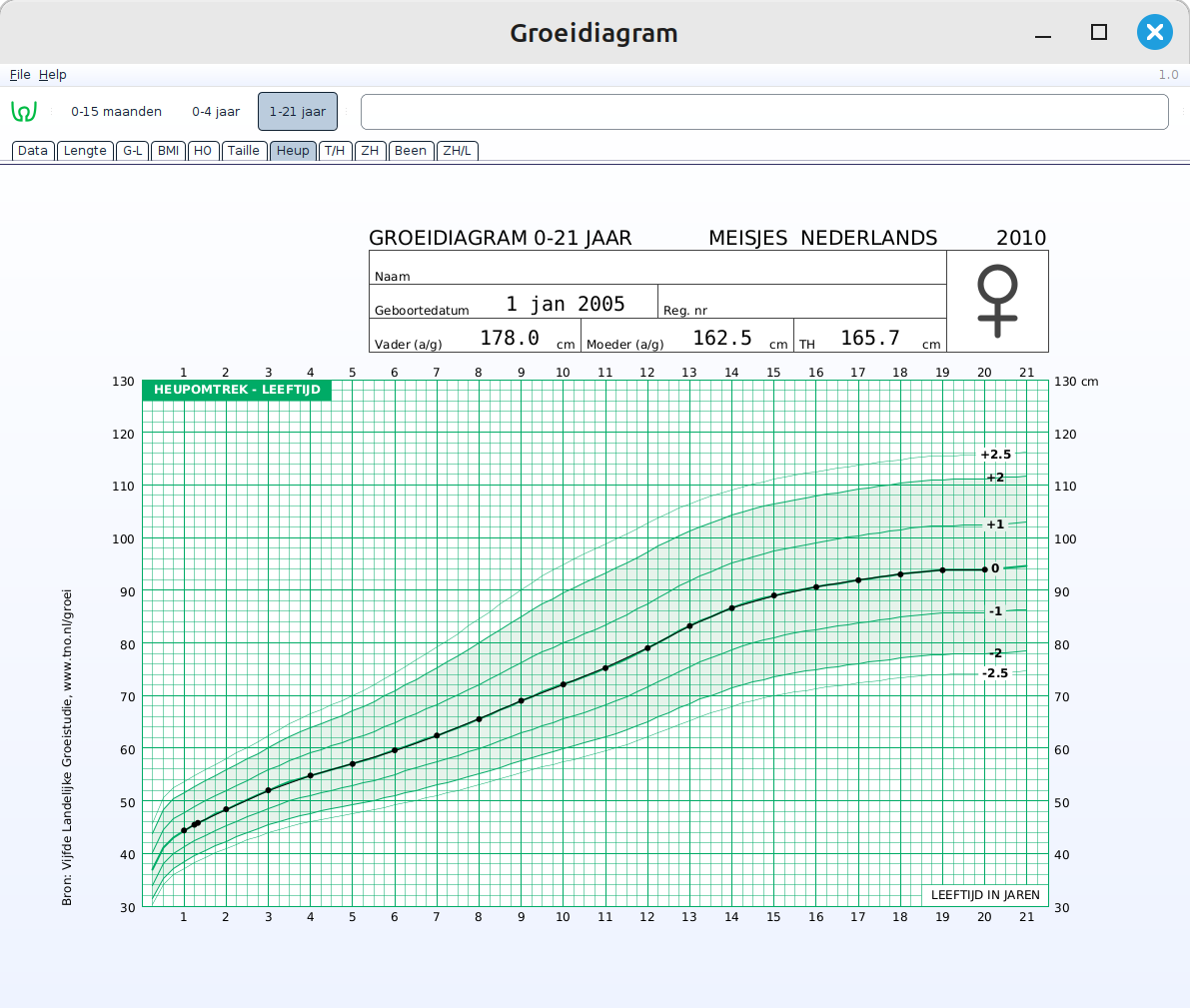Toggle the 1-21 jaar range button

(298, 112)
